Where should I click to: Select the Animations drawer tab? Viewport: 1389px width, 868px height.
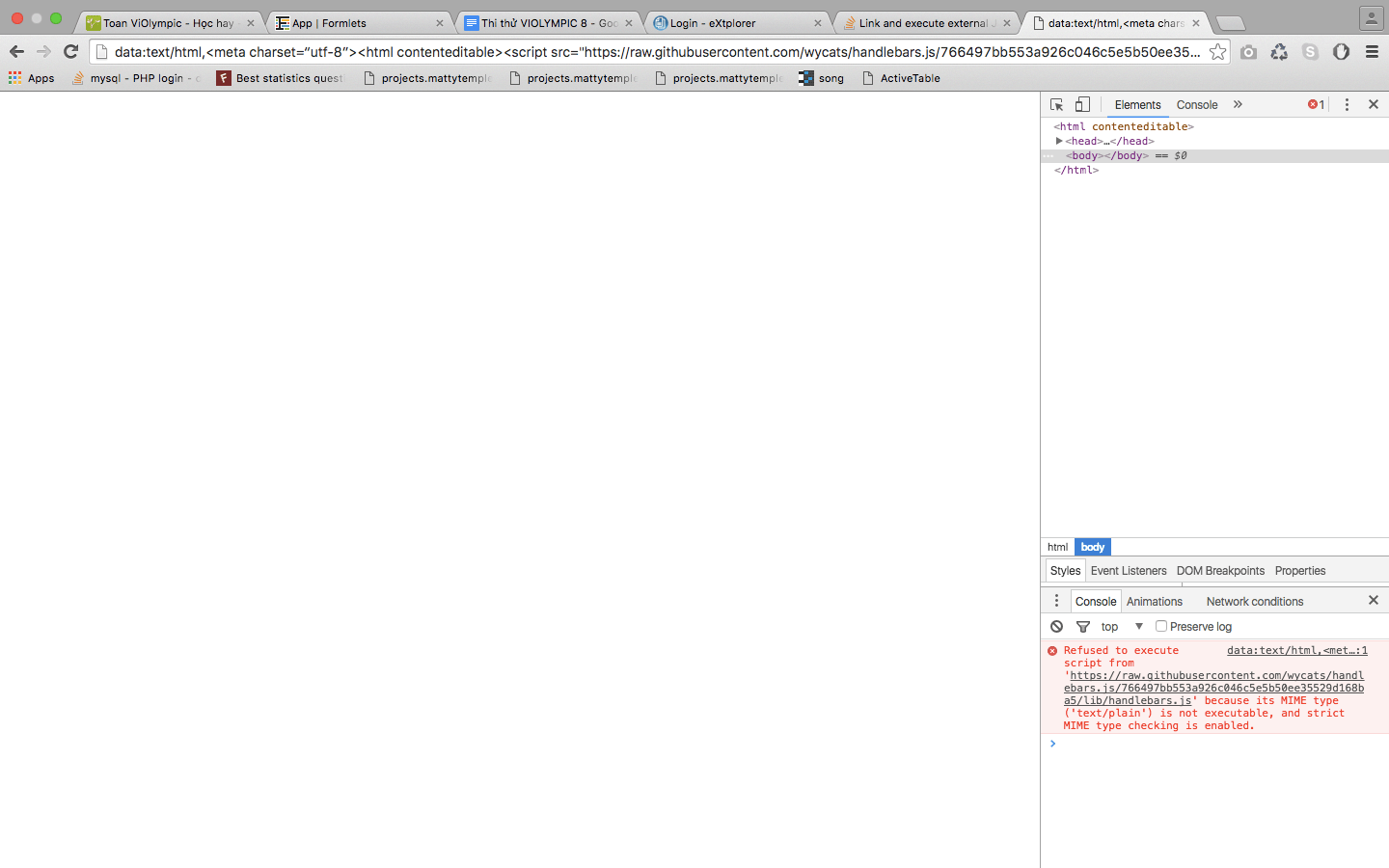pyautogui.click(x=1155, y=602)
